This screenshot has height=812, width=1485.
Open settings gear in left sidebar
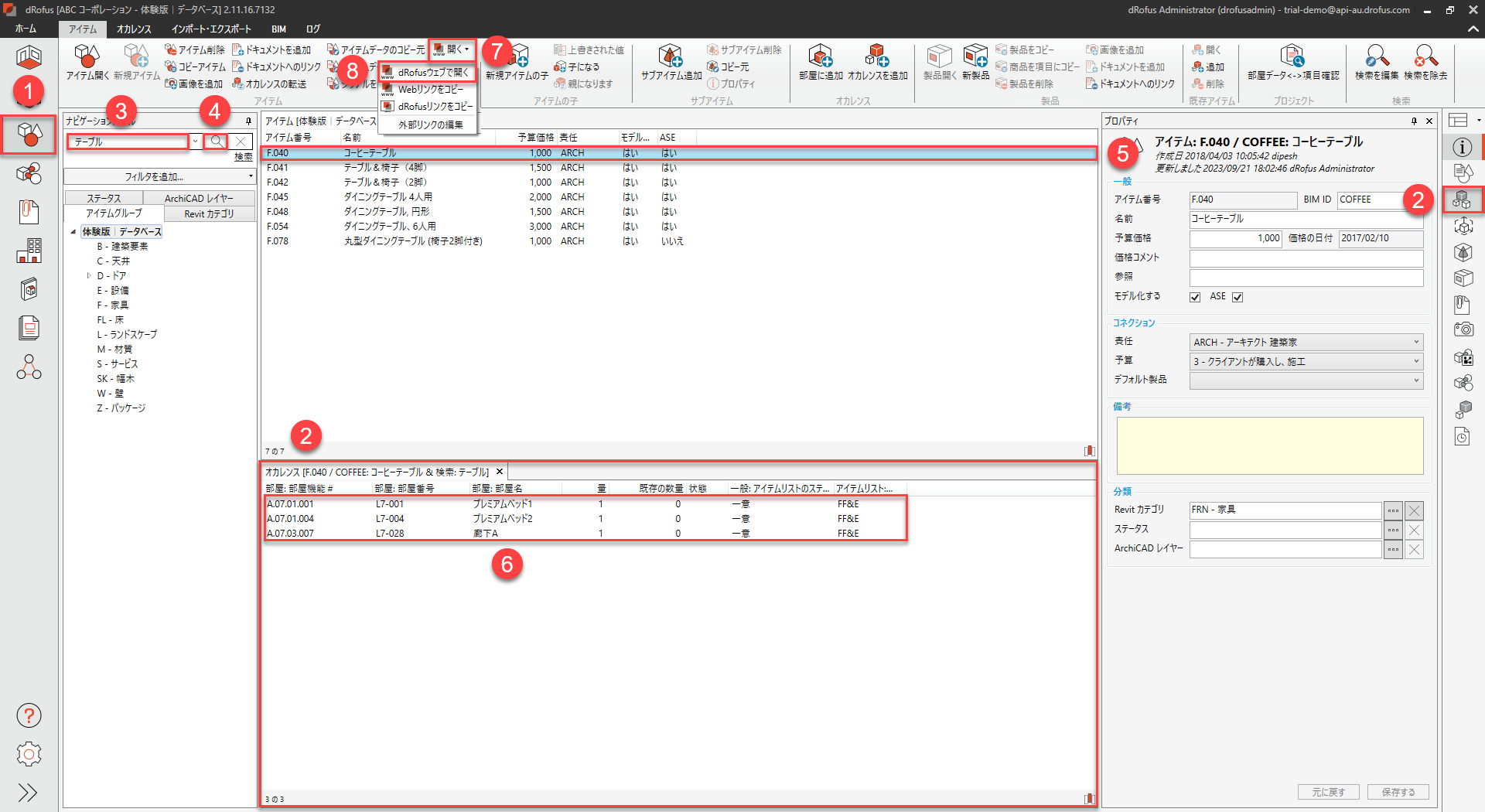click(x=29, y=754)
